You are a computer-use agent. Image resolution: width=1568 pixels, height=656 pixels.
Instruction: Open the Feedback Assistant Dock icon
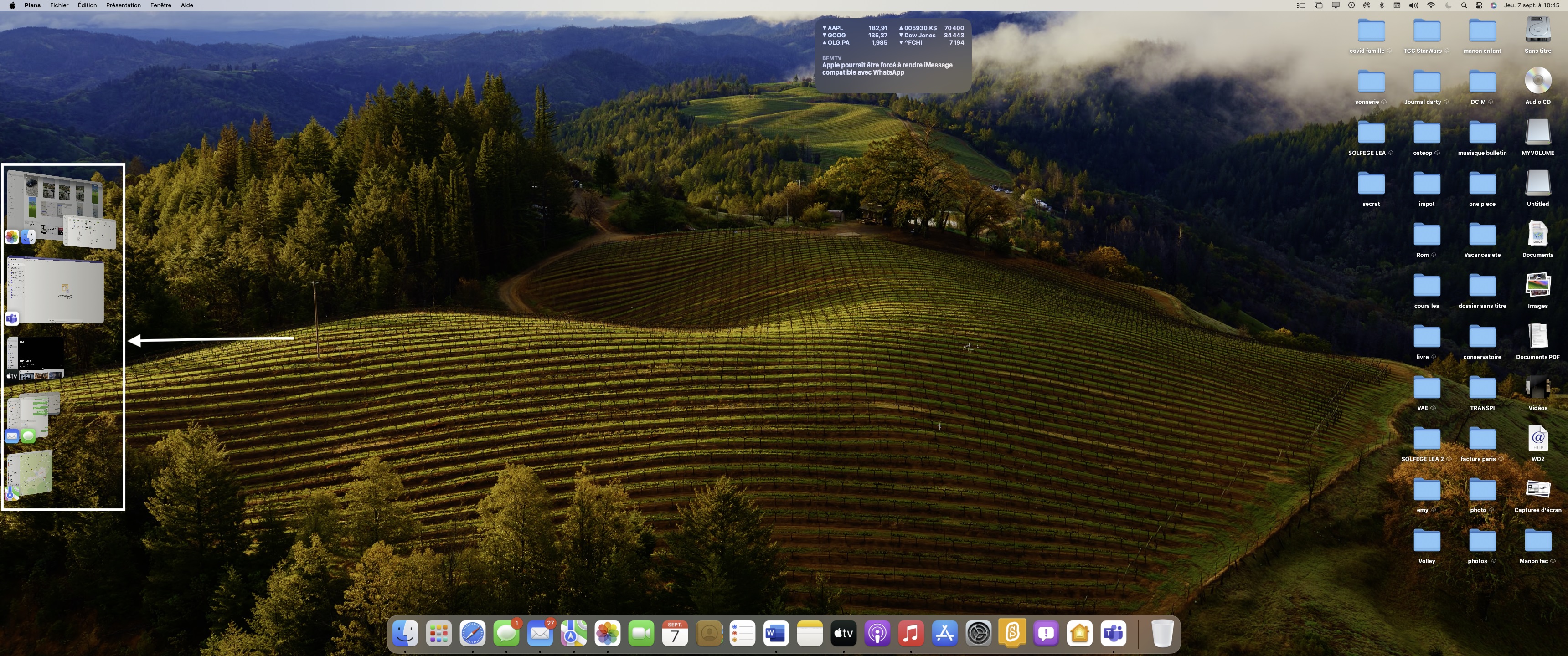[x=1046, y=634]
